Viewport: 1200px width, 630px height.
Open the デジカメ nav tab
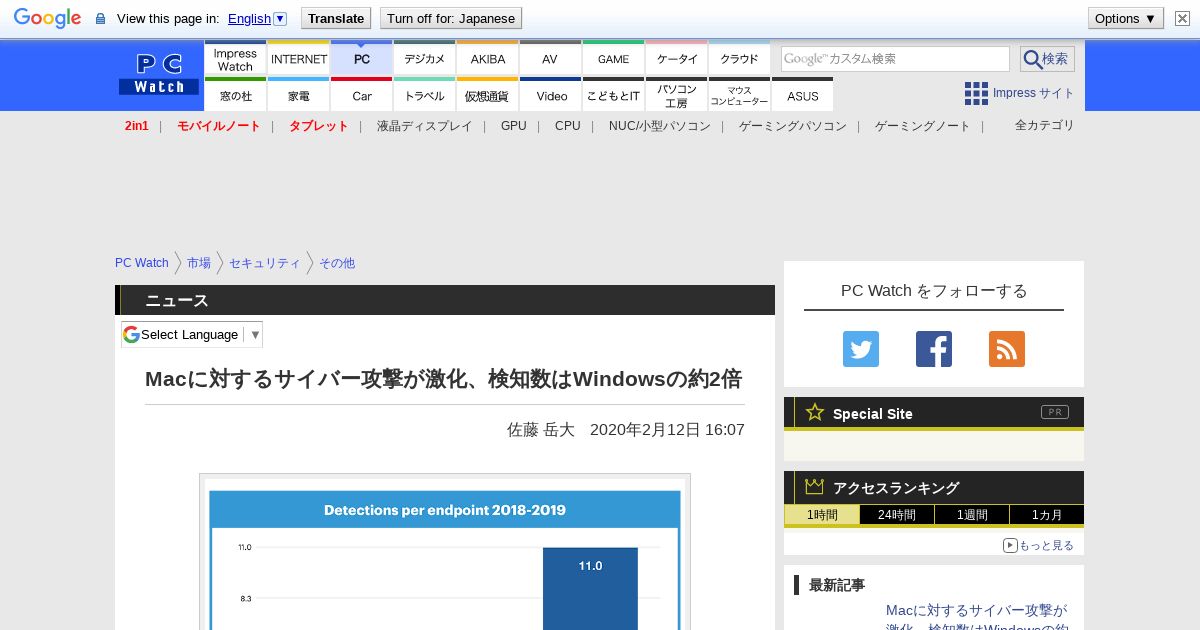[x=425, y=59]
